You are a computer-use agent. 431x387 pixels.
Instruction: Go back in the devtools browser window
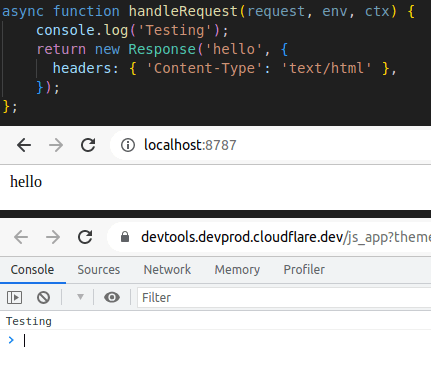(21, 237)
